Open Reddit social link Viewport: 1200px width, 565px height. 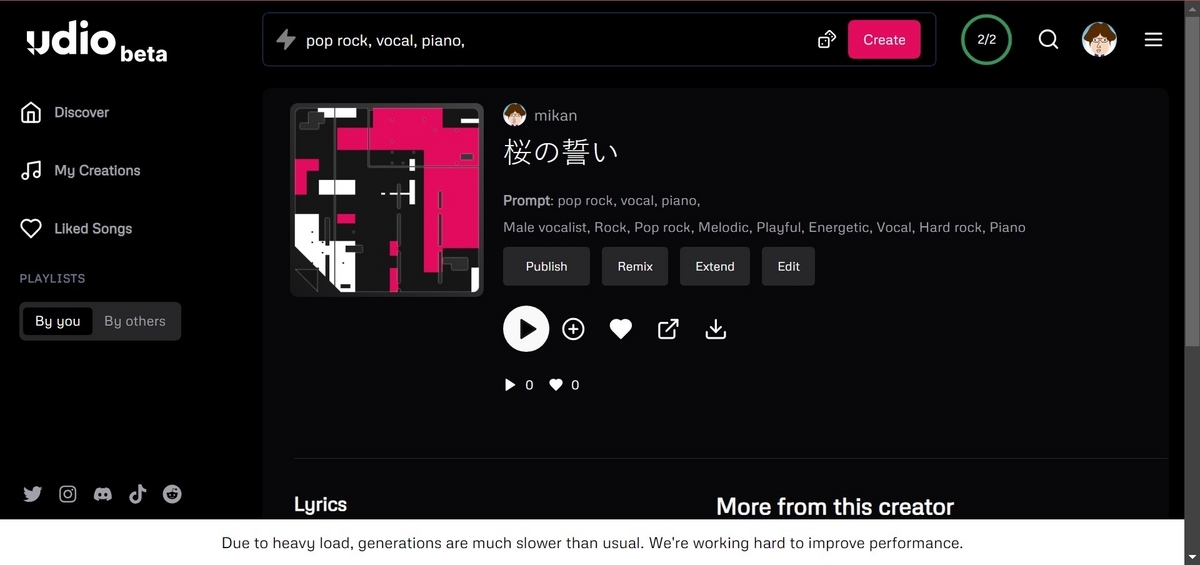(x=172, y=494)
